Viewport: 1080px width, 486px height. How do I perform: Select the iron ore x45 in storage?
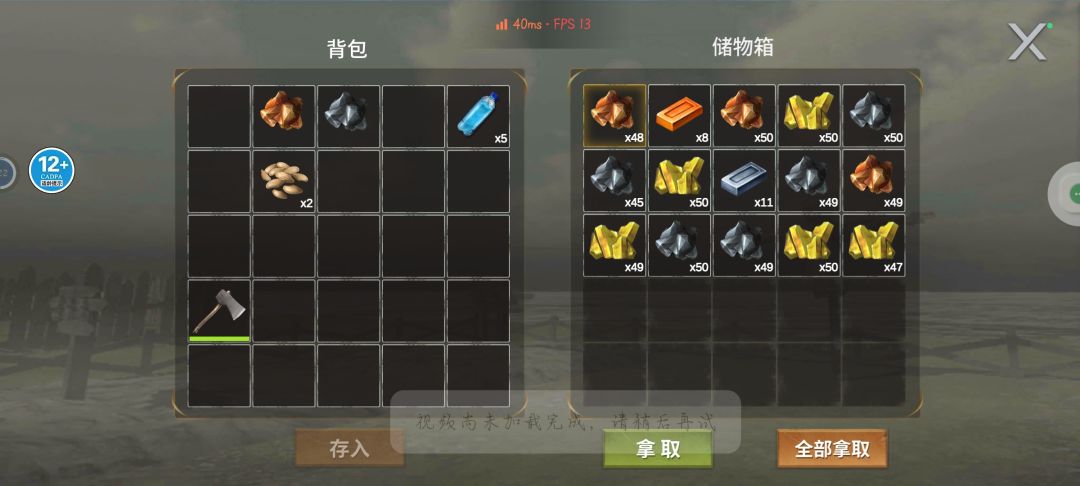click(x=614, y=180)
